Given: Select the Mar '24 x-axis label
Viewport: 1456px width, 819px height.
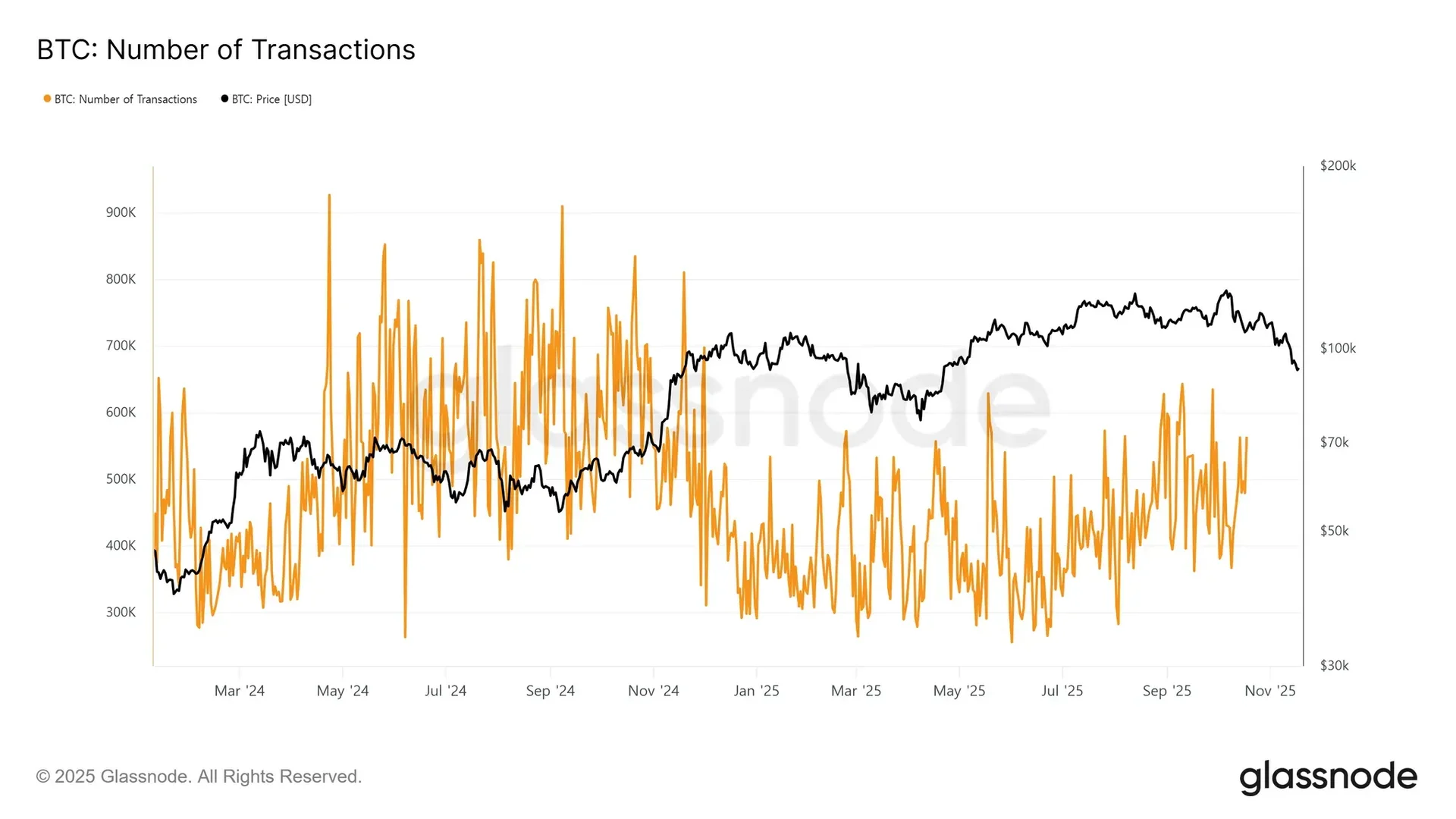Looking at the screenshot, I should 240,691.
